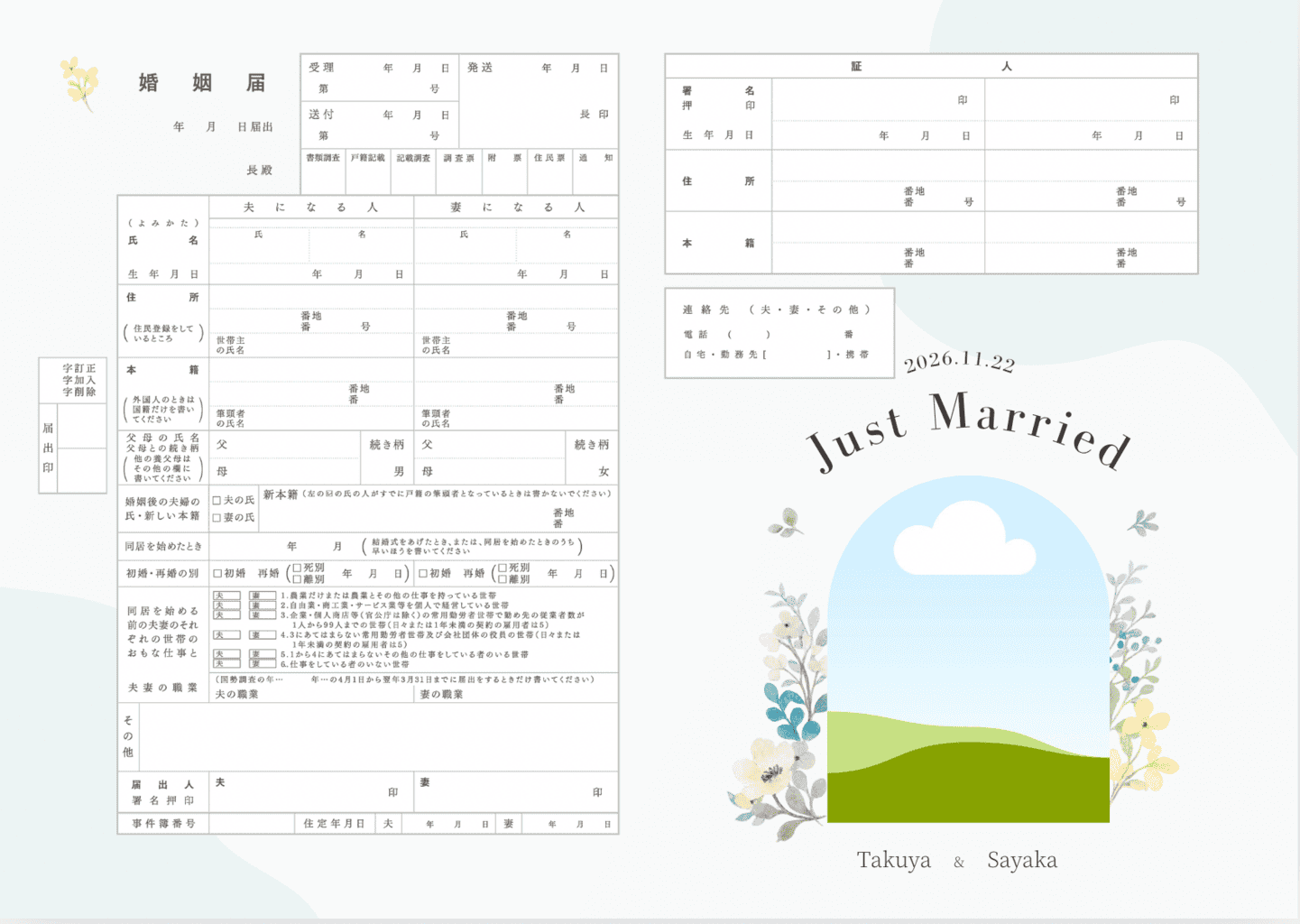This screenshot has height=924, width=1300.
Task: Click the small leaf sprig top-left of arch
Action: [787, 522]
